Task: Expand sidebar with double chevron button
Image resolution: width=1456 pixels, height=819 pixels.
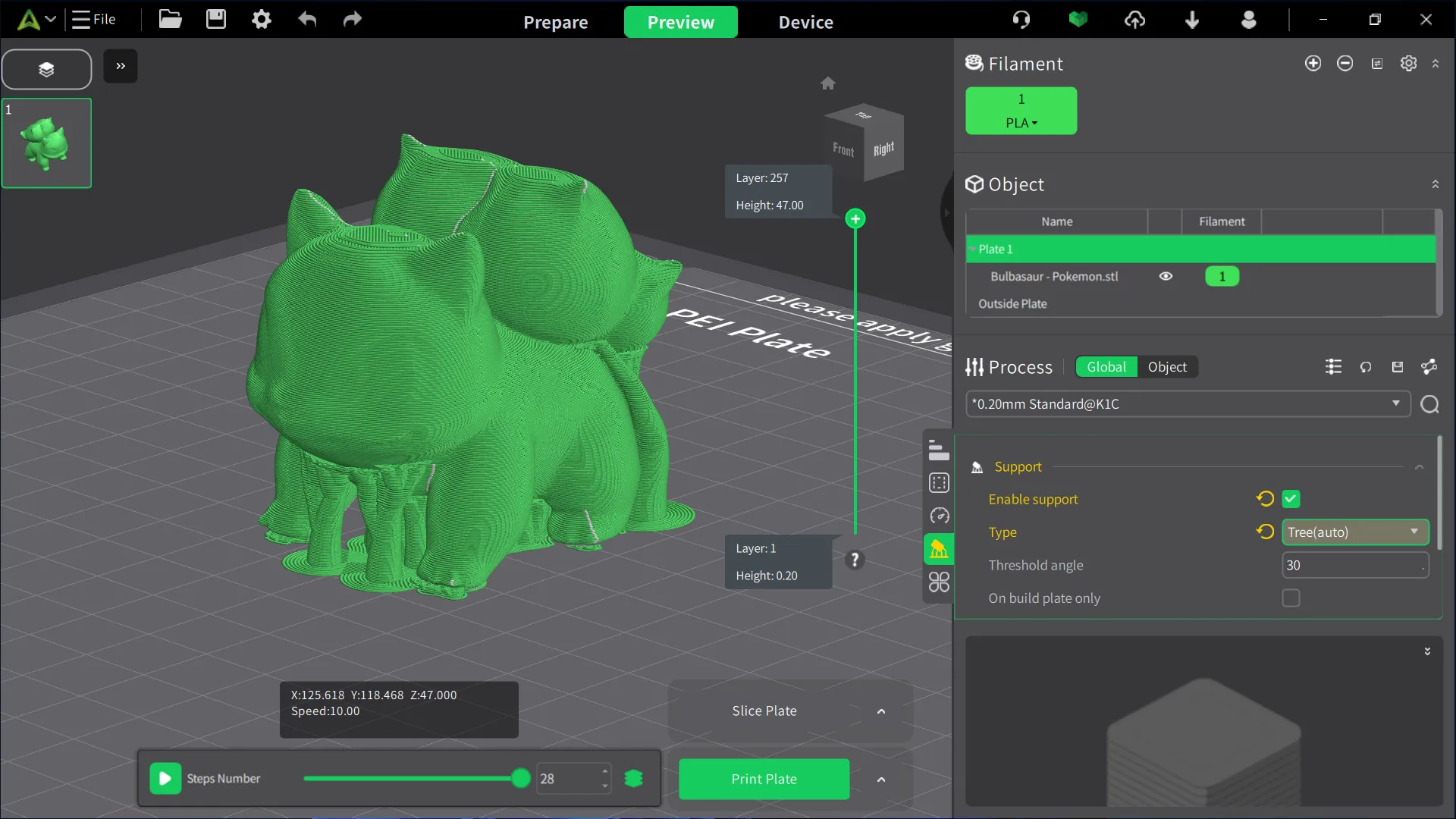Action: coord(121,66)
